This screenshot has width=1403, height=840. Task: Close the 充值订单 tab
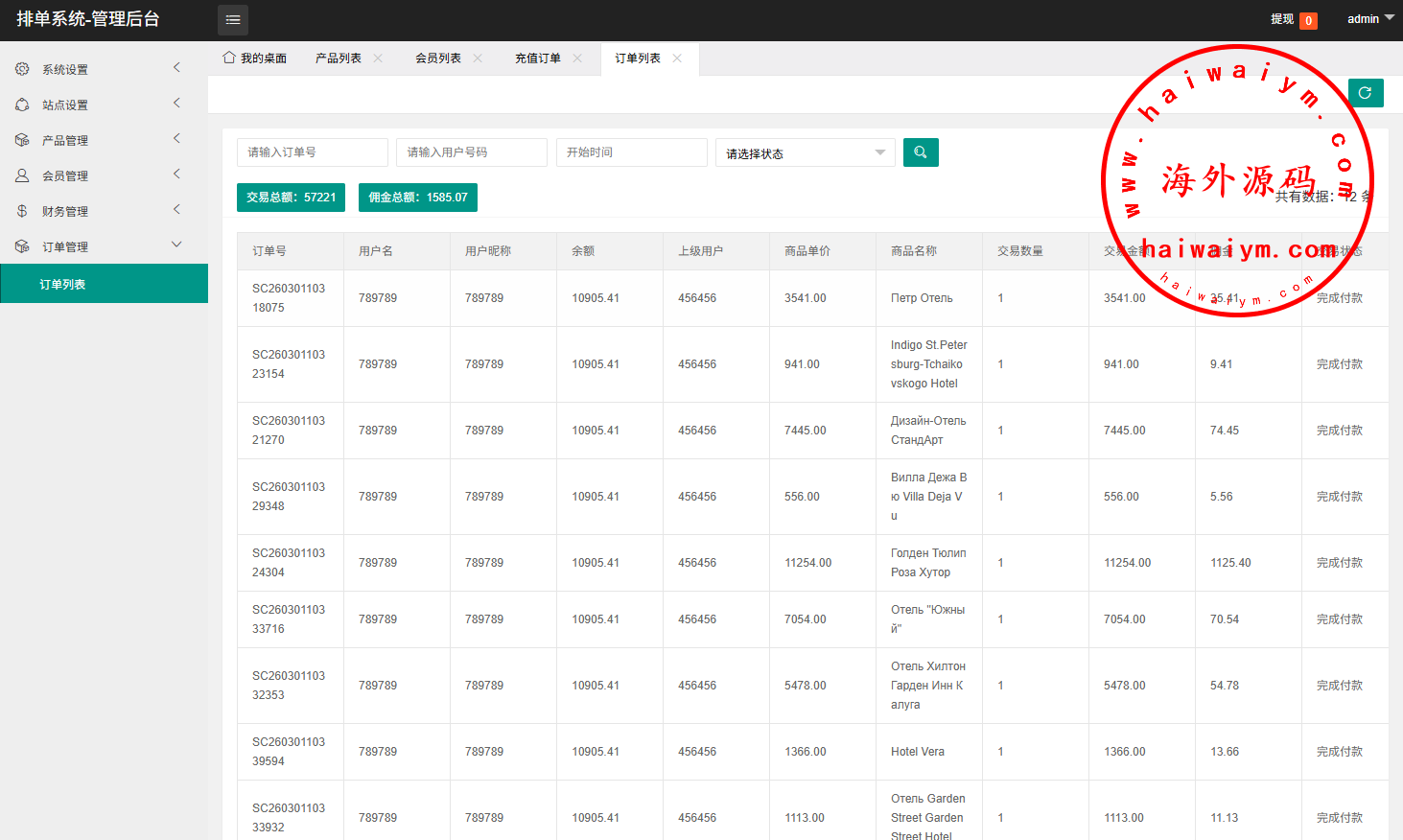(x=577, y=58)
